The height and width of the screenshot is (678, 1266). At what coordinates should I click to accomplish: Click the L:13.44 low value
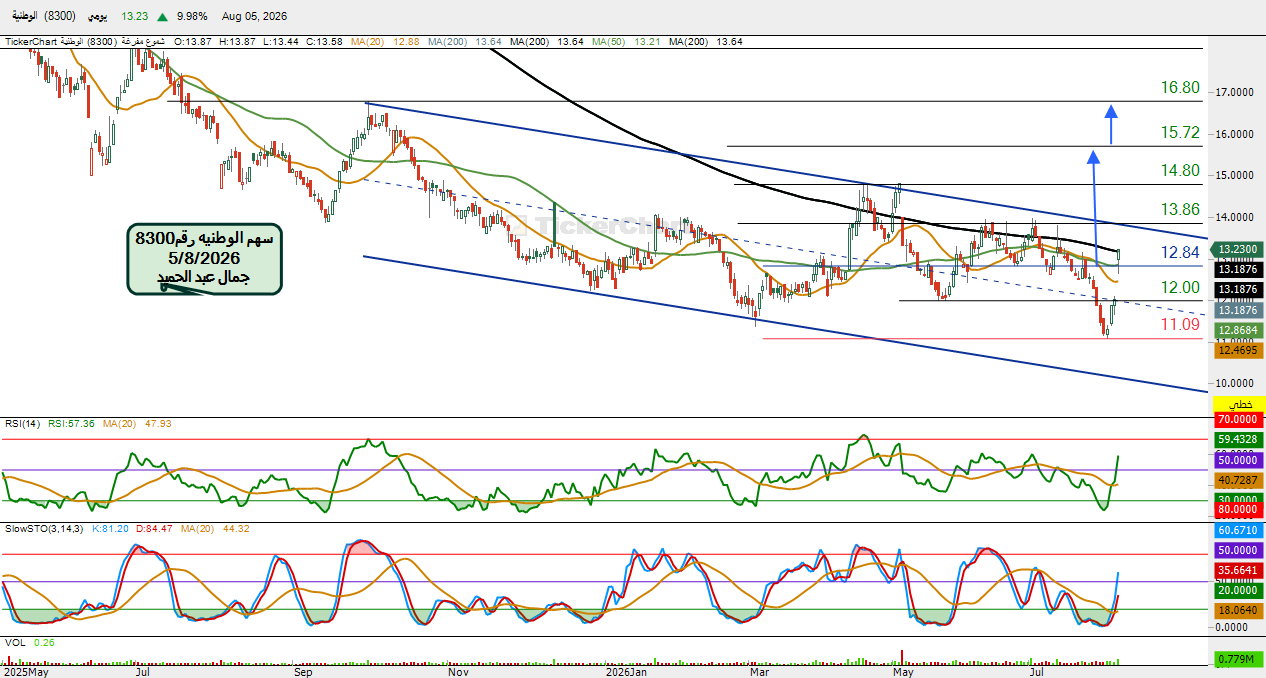pos(280,42)
